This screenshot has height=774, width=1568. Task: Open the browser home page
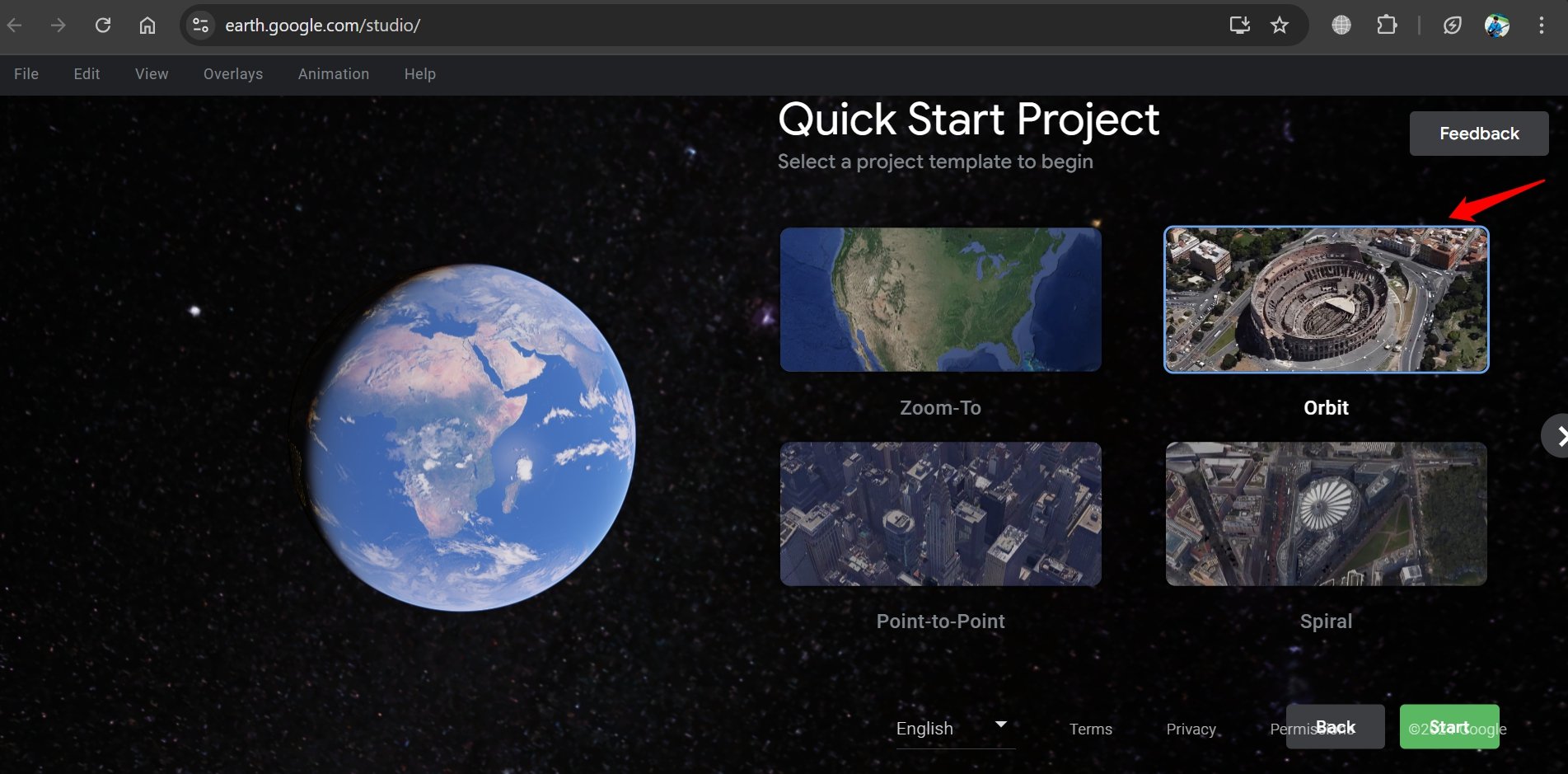click(147, 26)
